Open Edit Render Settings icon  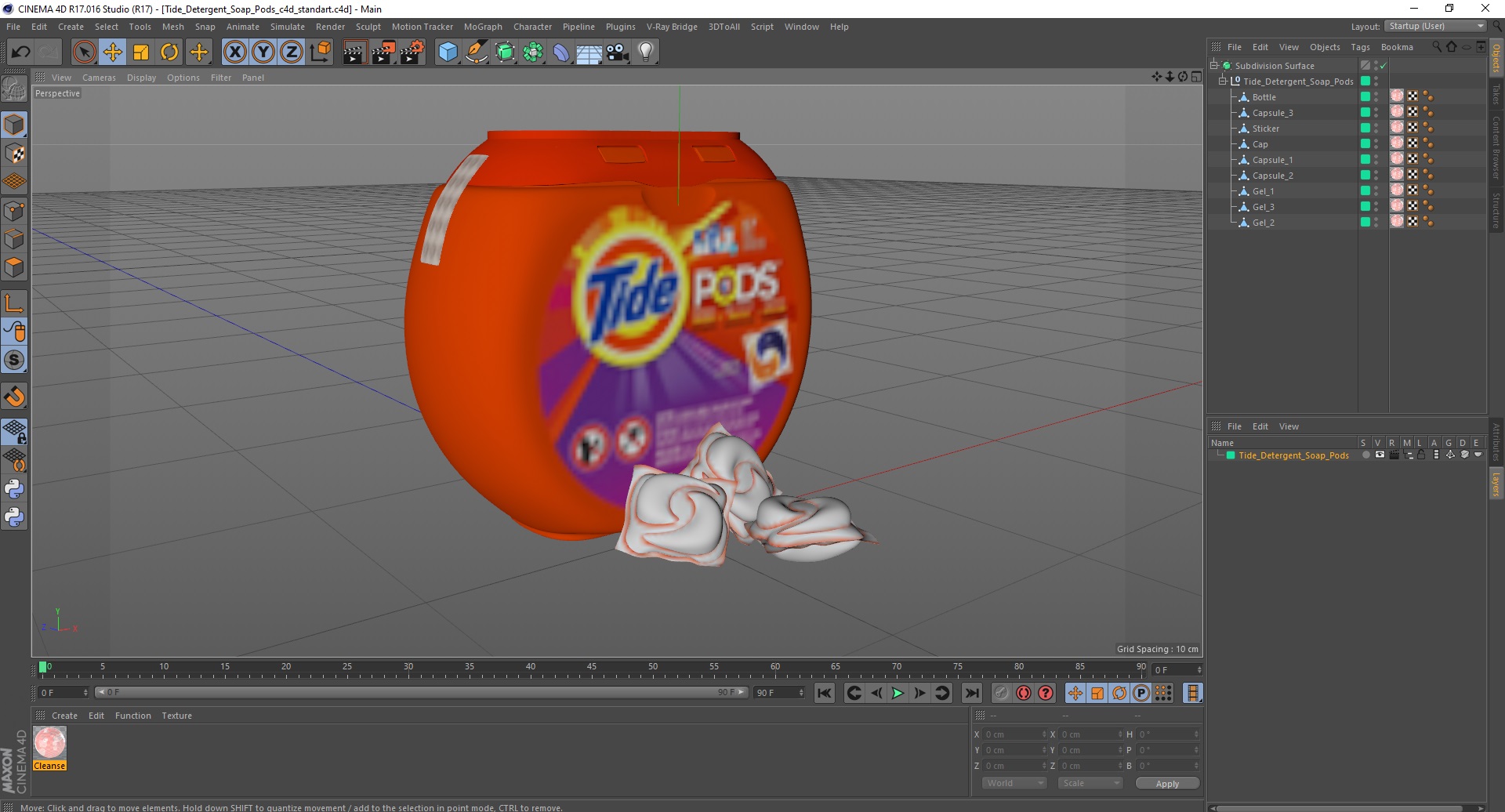[412, 53]
